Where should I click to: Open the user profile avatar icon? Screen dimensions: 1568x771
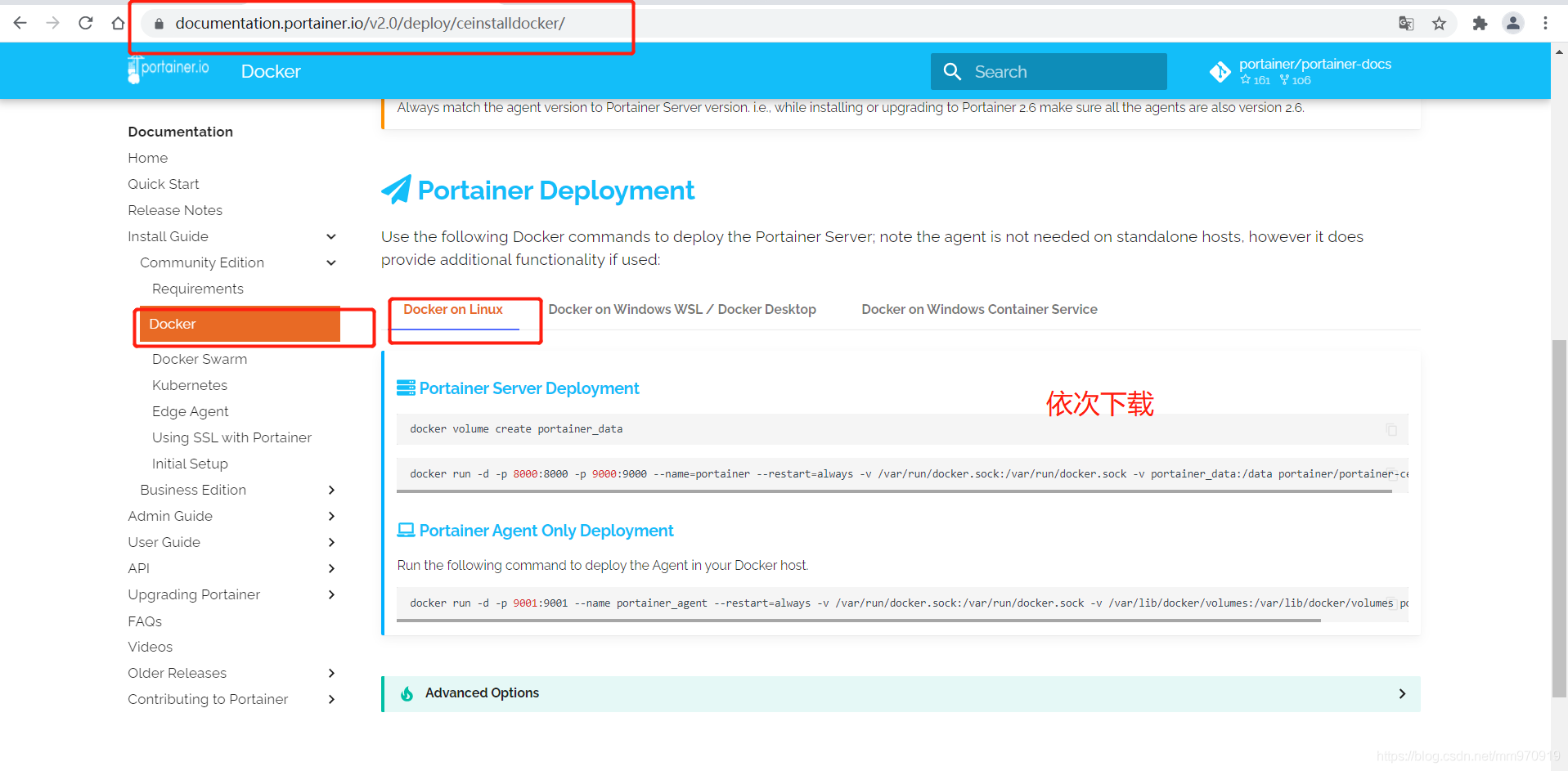[x=1512, y=24]
